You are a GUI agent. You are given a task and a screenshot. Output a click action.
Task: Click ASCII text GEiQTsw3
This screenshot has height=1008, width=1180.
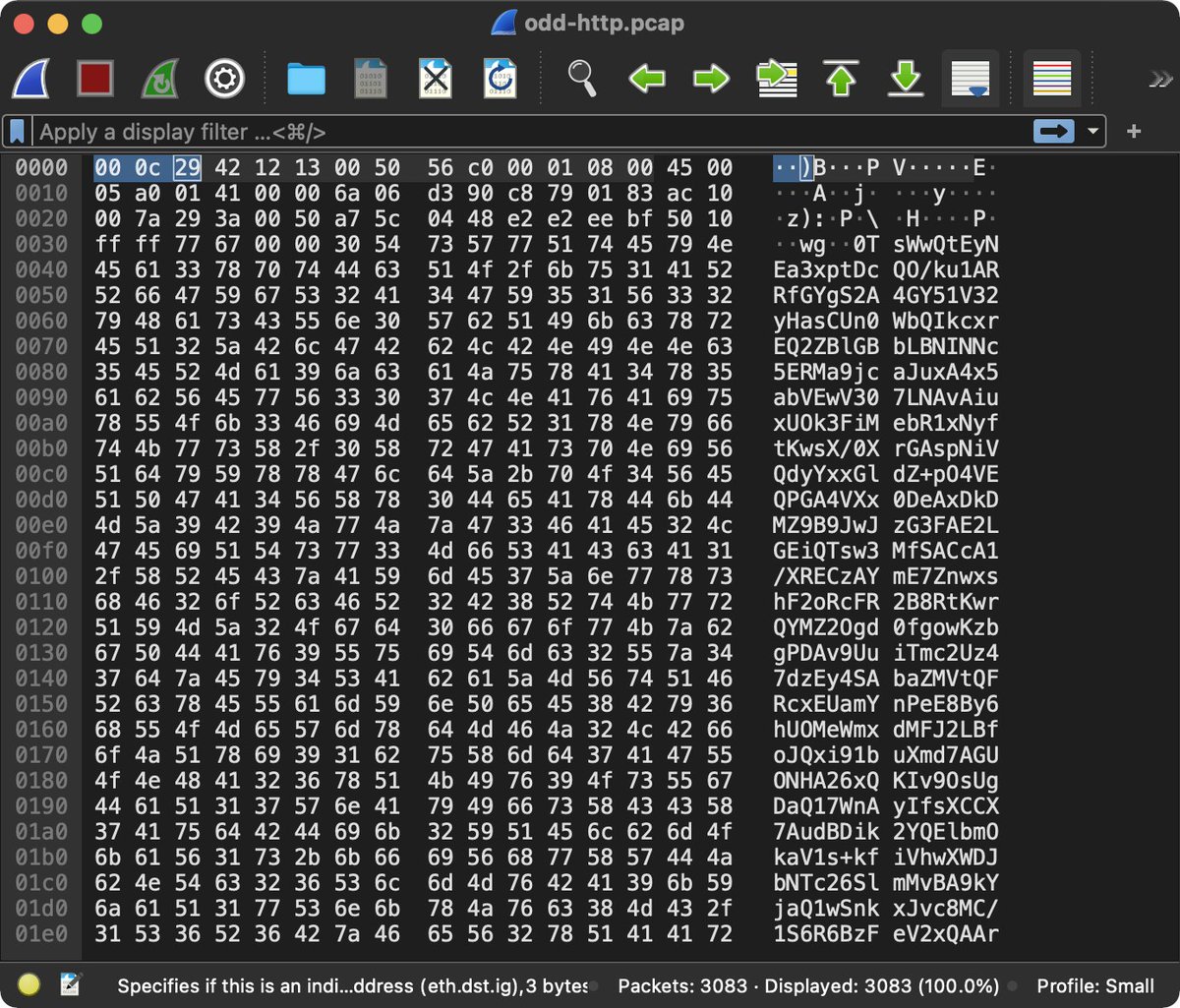[x=826, y=552]
